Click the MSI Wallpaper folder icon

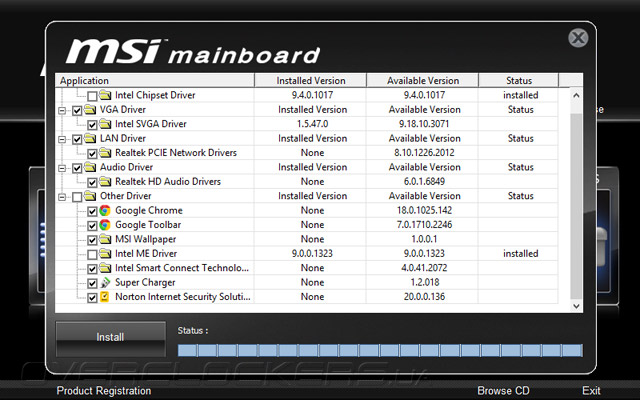click(105, 239)
